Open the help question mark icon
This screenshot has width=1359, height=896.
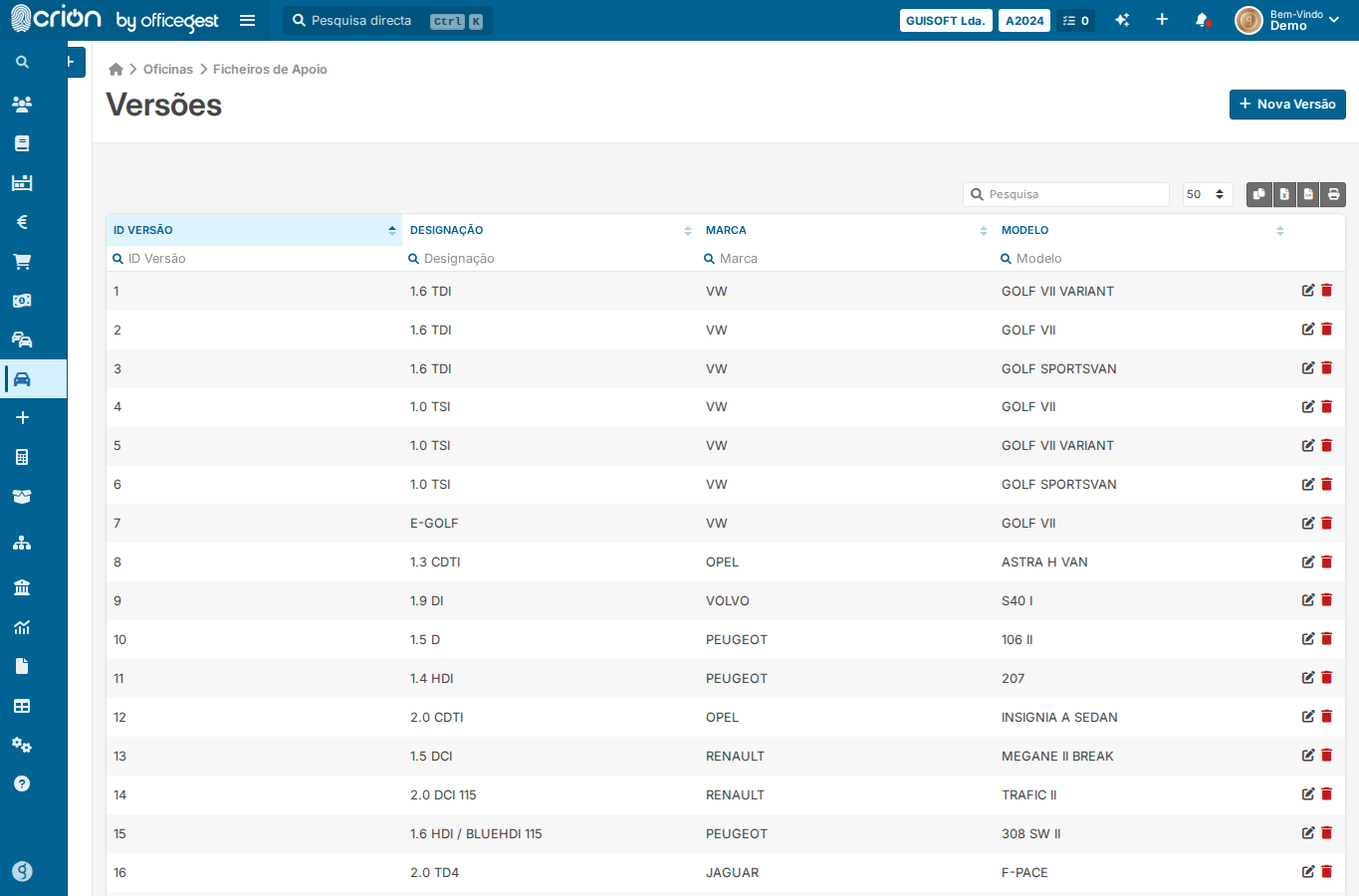[22, 784]
